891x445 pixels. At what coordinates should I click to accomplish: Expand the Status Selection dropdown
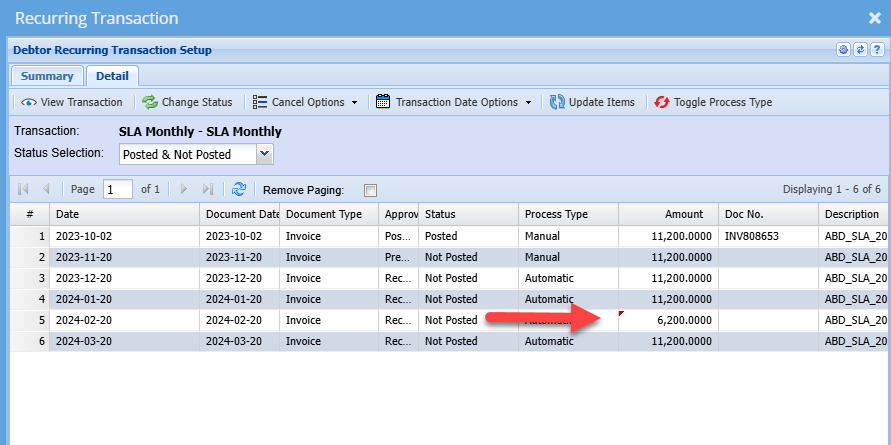tap(264, 154)
